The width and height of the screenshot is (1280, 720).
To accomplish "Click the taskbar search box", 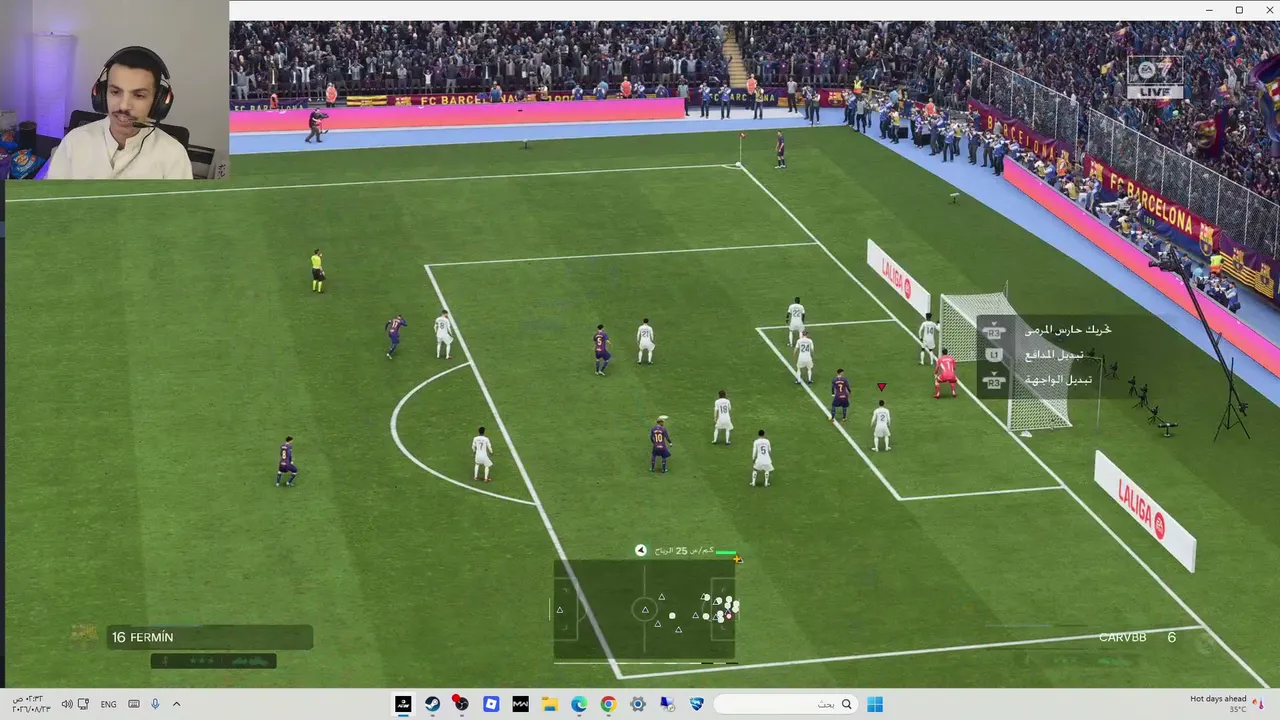I will [786, 704].
